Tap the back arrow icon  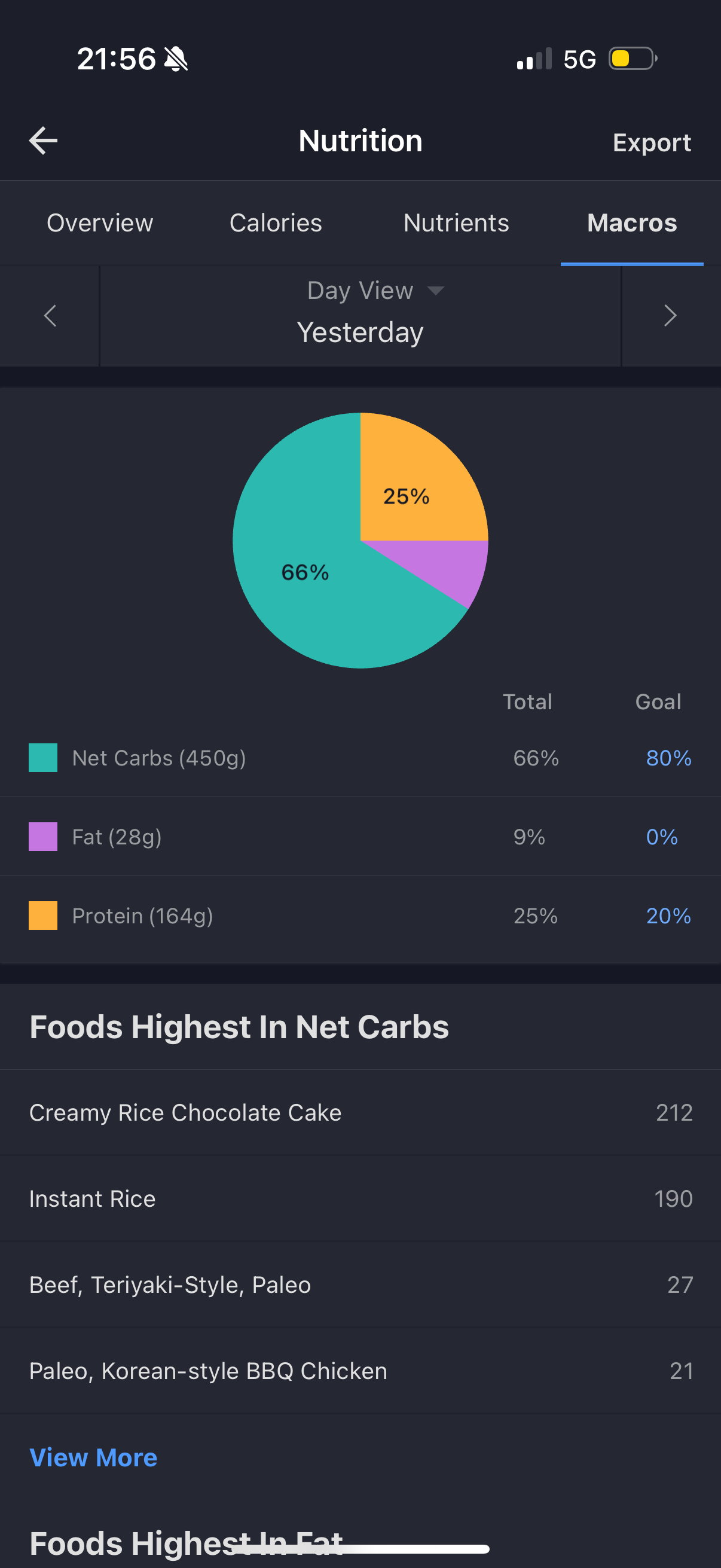click(x=43, y=141)
